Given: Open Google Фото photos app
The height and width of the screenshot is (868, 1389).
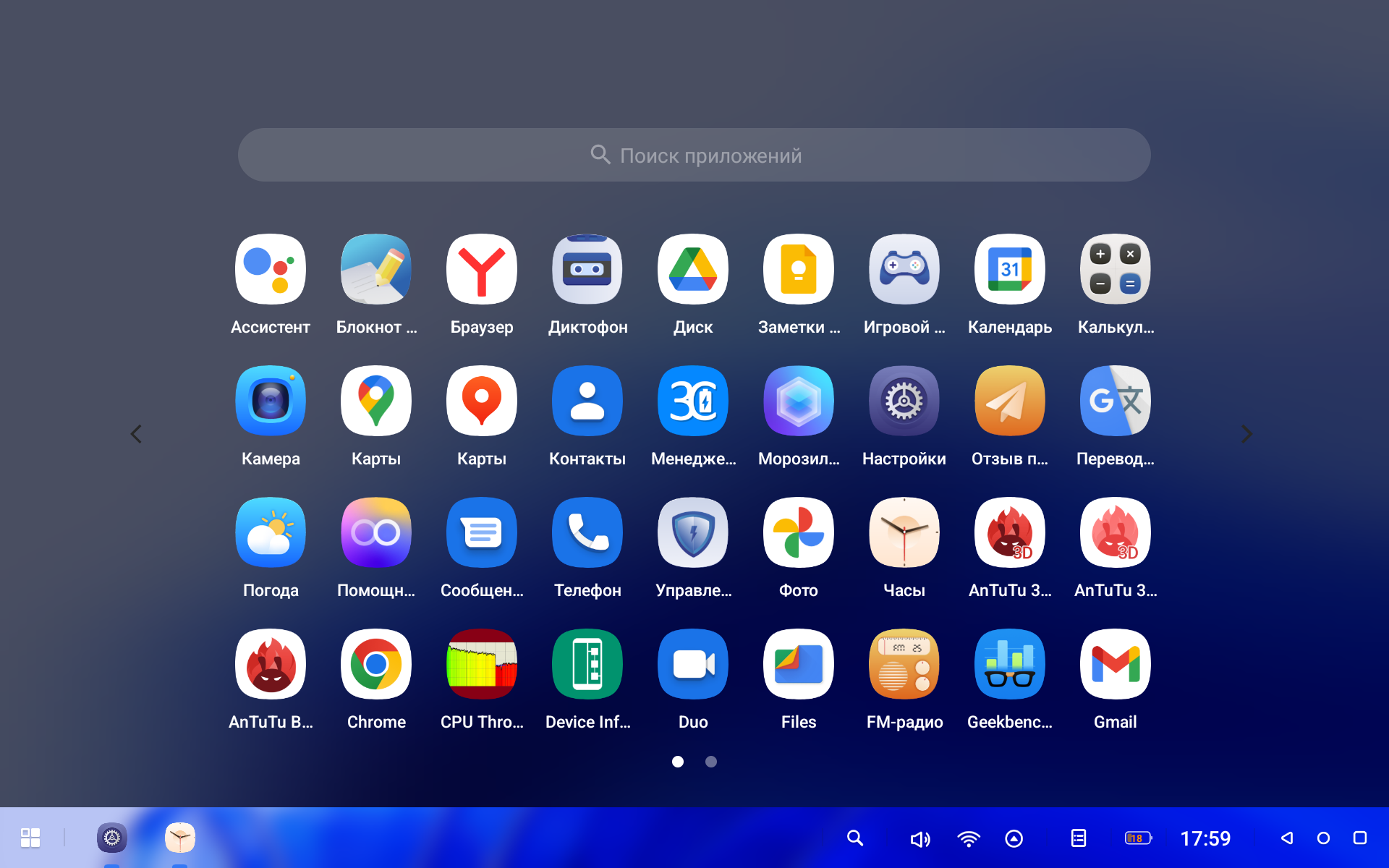Looking at the screenshot, I should 799,532.
